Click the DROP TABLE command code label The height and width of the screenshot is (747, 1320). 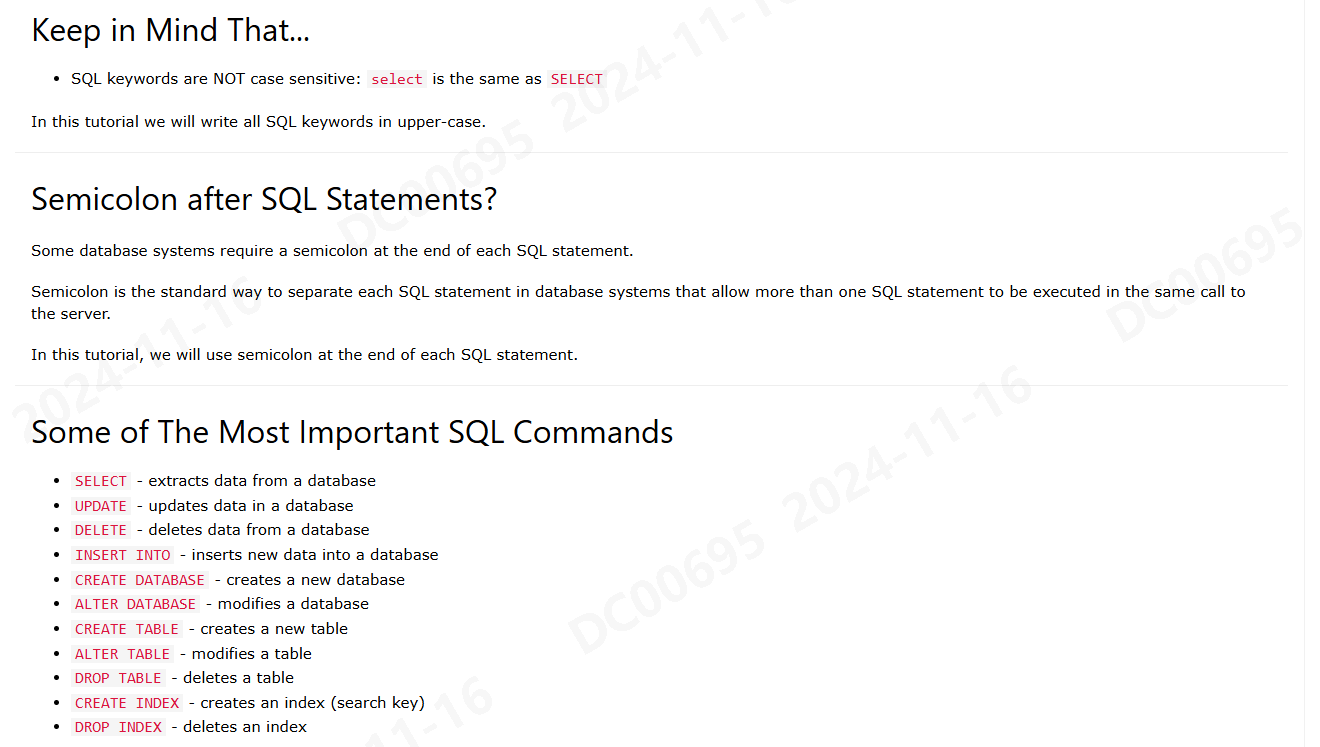click(x=118, y=678)
